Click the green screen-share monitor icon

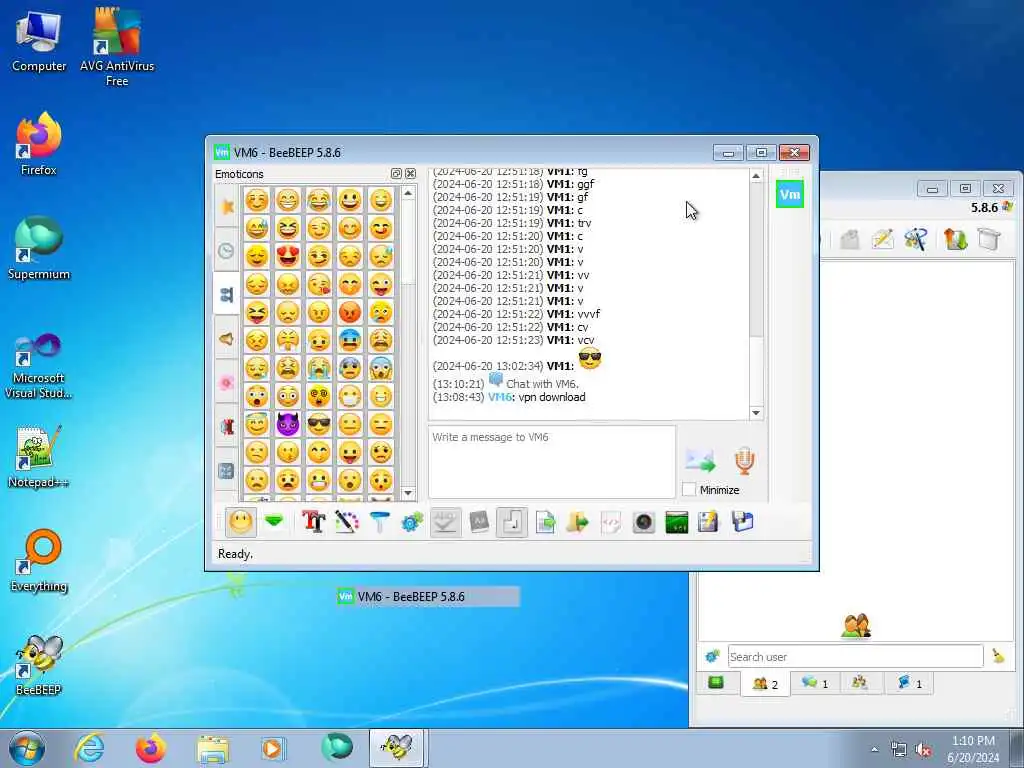click(x=677, y=522)
